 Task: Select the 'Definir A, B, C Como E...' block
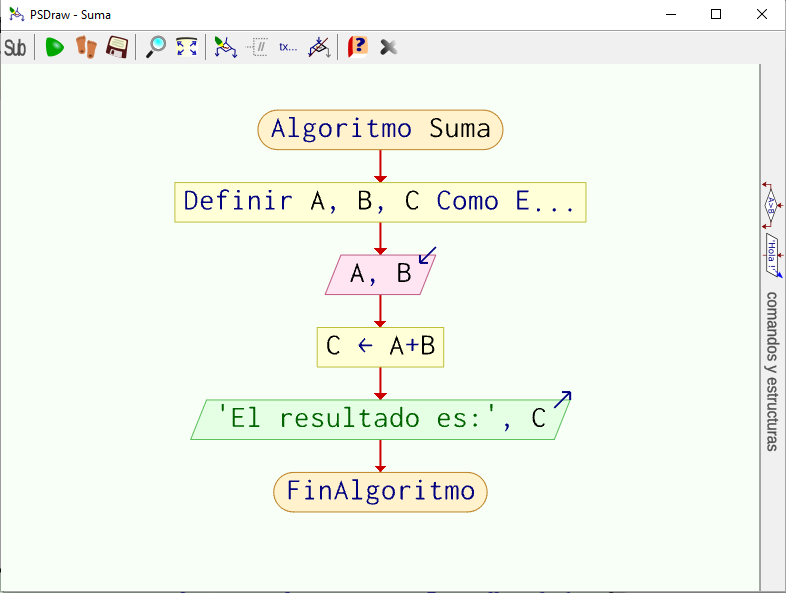(x=380, y=203)
